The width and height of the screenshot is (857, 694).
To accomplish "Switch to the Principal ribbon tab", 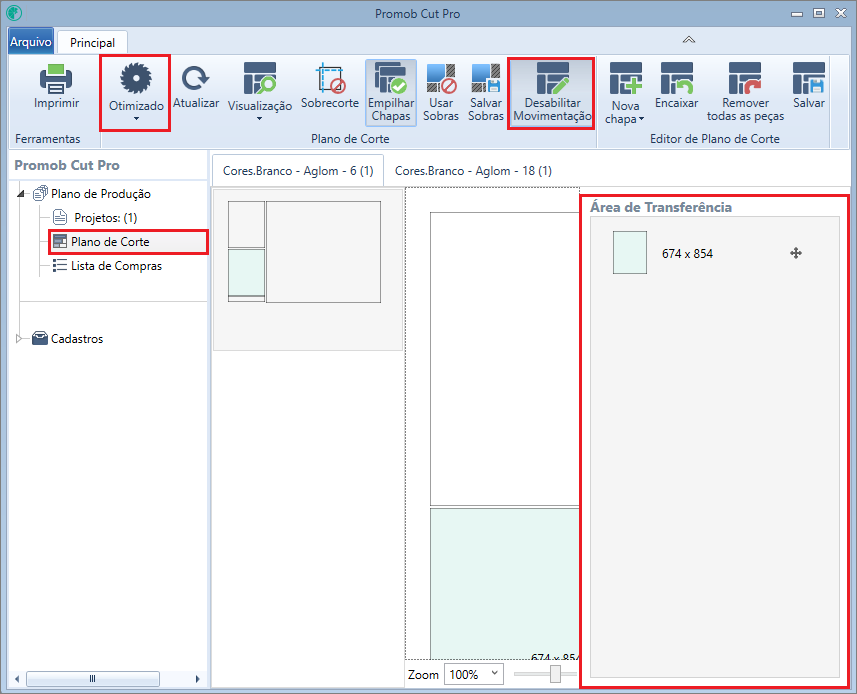I will point(92,43).
